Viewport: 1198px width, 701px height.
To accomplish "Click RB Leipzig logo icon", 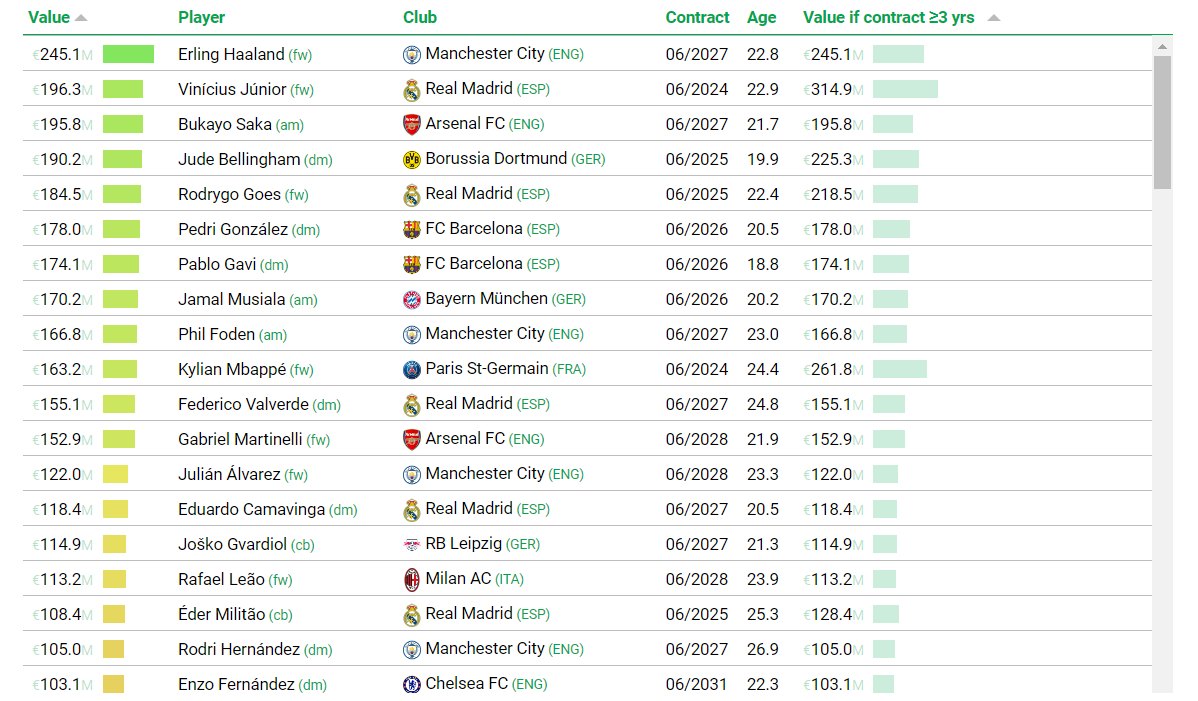I will (411, 544).
